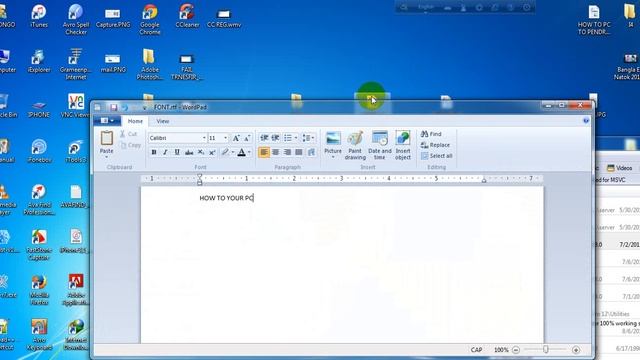Screen dimensions: 640x360
Task: Click the 100% zoom level text
Action: [x=501, y=350]
